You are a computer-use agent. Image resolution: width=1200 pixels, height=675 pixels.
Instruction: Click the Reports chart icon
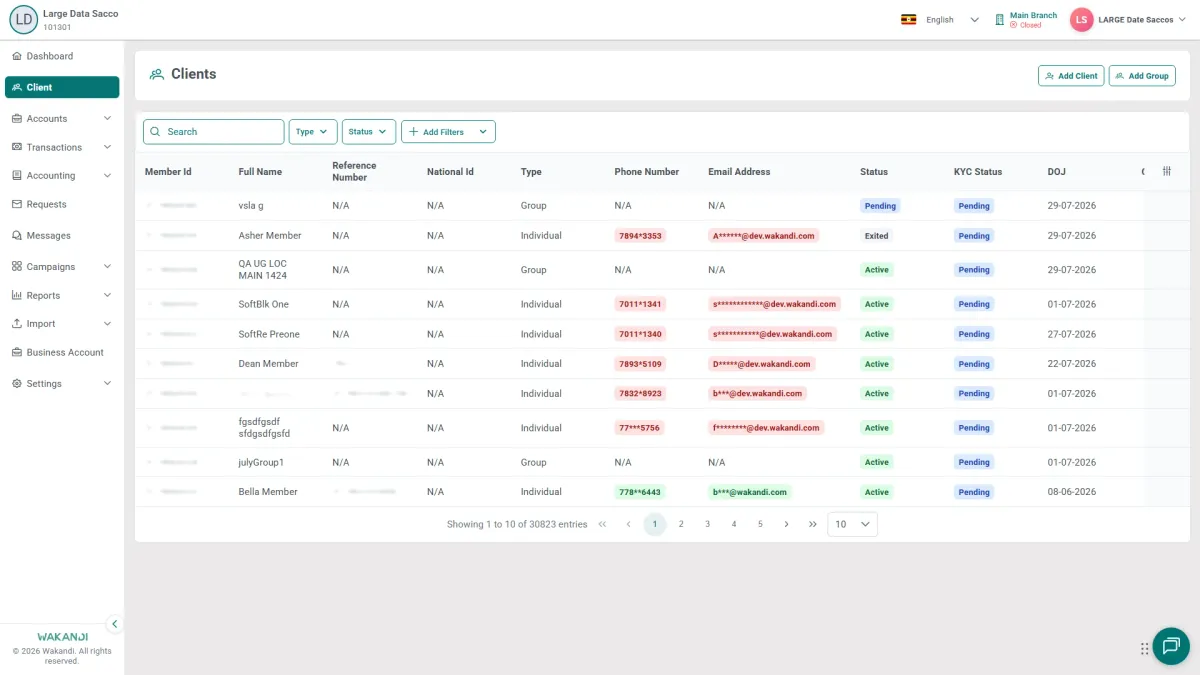(17, 295)
